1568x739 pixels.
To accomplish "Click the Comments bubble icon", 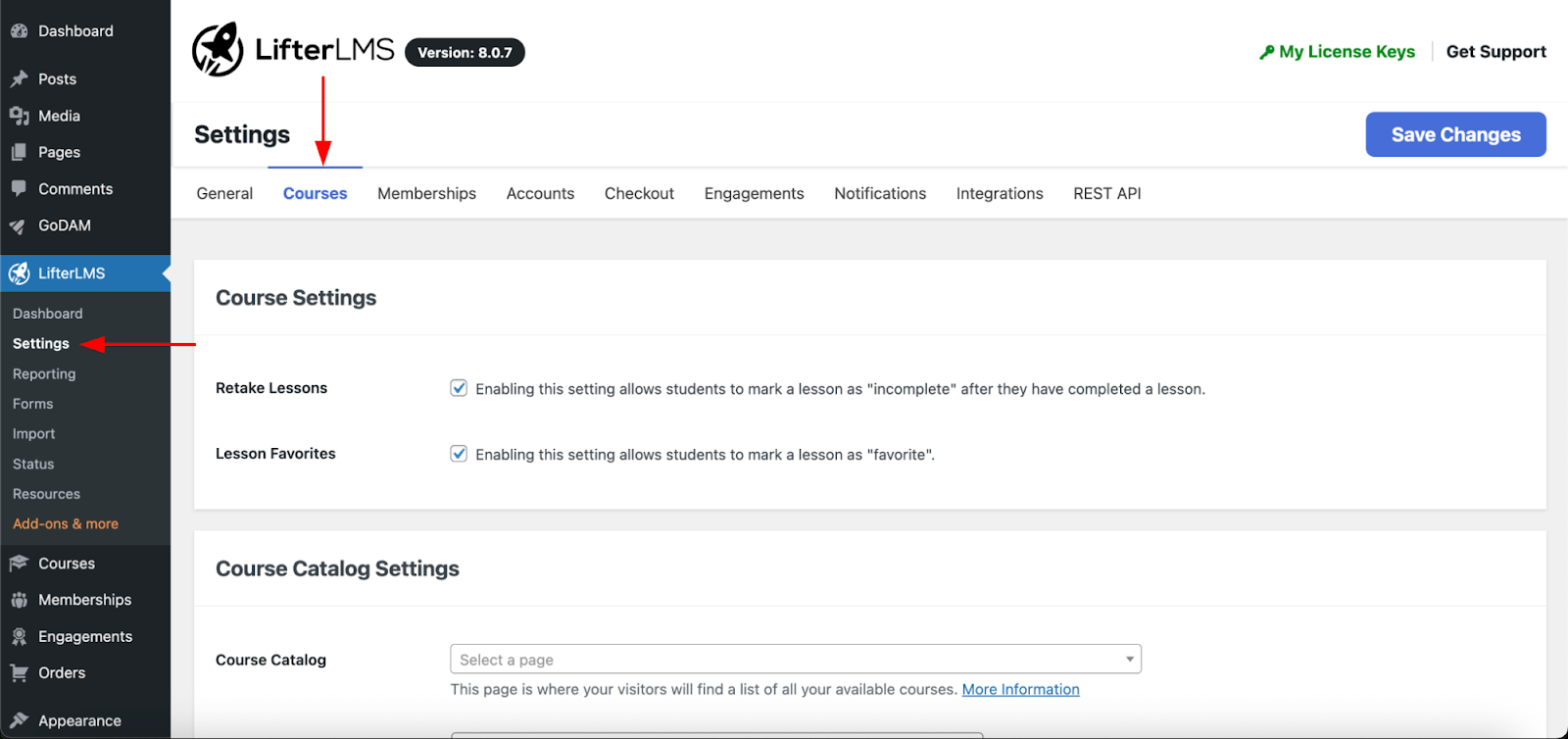I will [19, 188].
